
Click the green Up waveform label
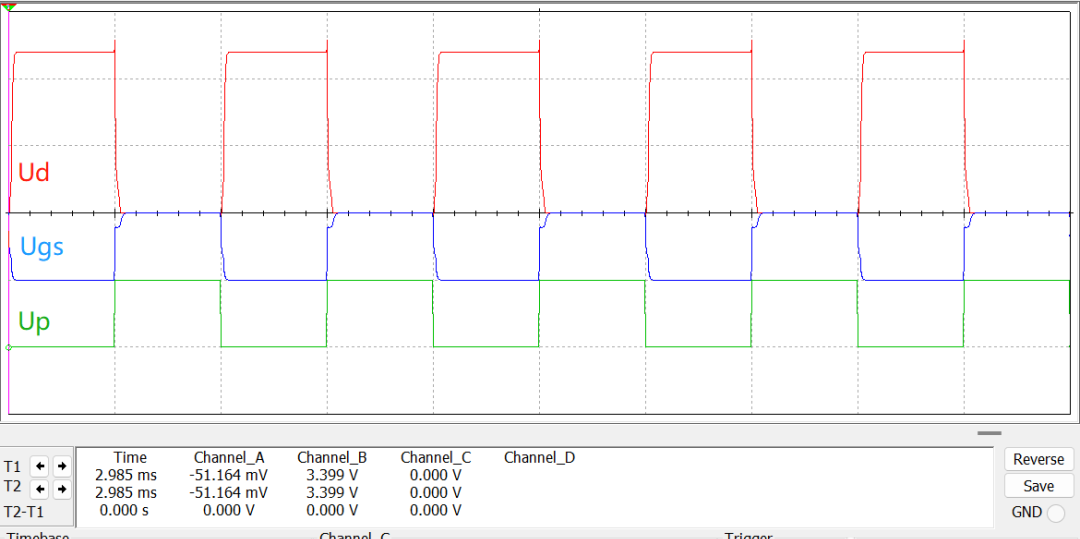pos(34,322)
